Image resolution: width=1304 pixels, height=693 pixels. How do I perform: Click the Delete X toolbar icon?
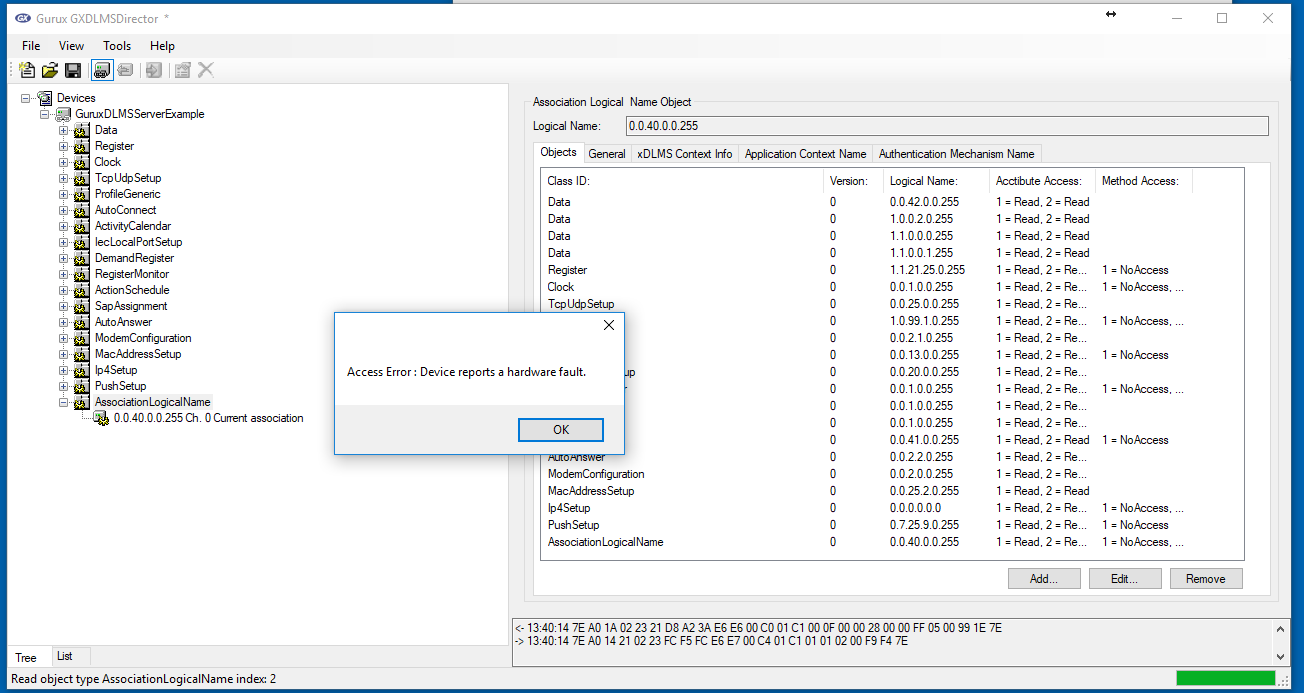(x=205, y=70)
